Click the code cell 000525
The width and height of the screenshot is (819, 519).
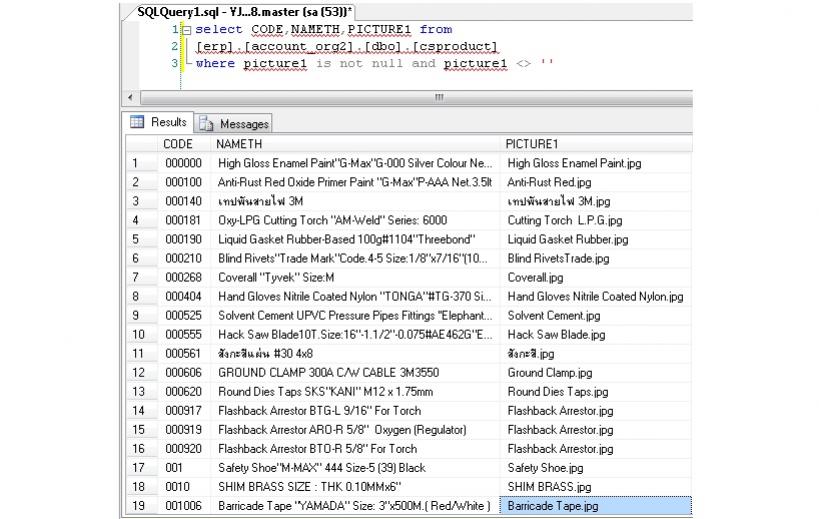184,316
